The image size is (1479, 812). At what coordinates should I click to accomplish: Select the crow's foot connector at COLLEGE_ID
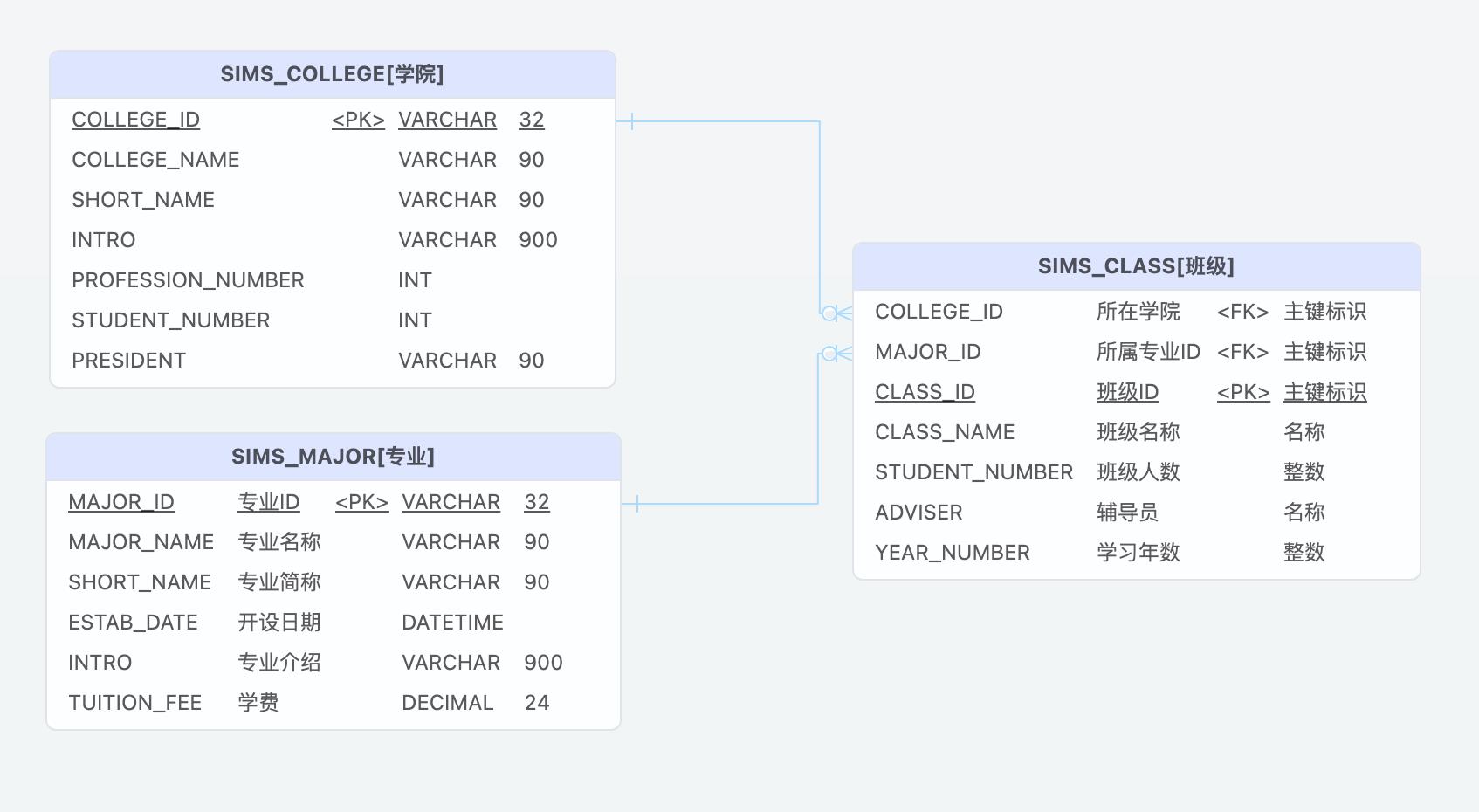pos(836,313)
